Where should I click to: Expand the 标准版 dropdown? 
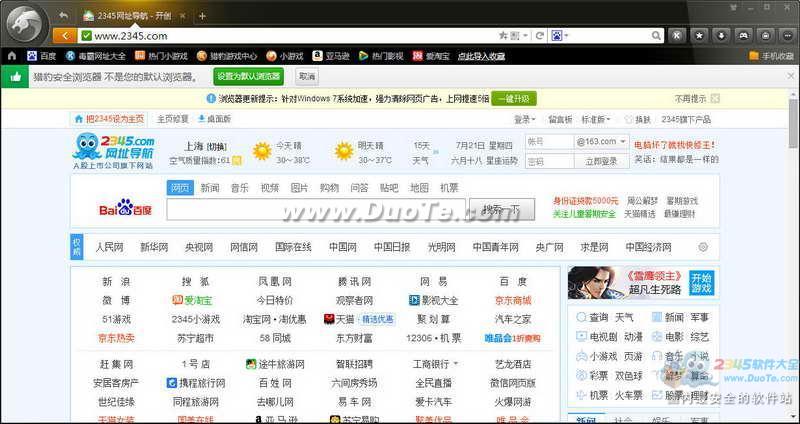(596, 119)
